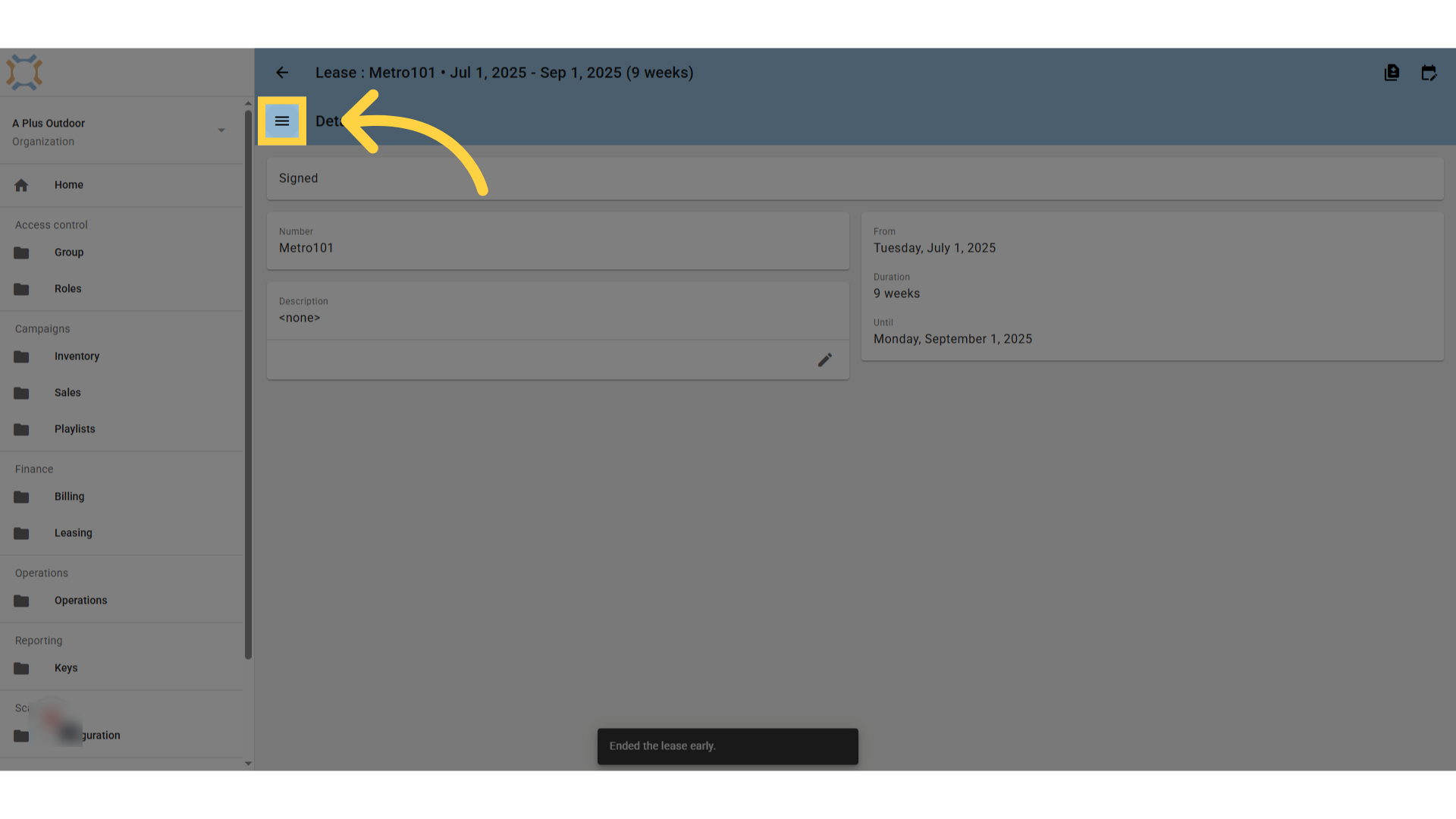Screen dimensions: 1456x819
Task: Expand the A Plus Outdoor organization dropdown
Action: 221,130
